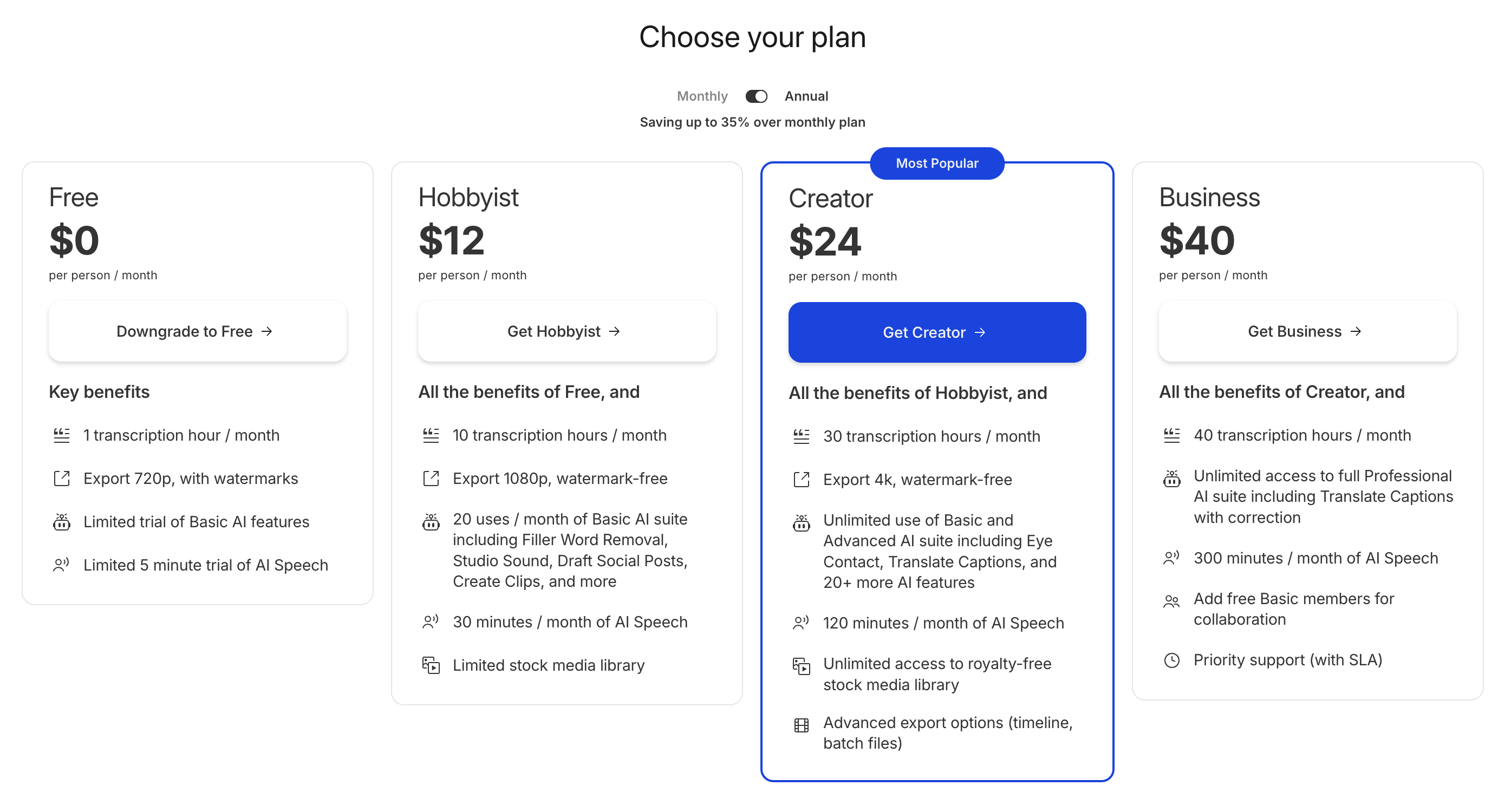The image size is (1511, 812).
Task: Click export icon beside Export 4k
Action: [801, 480]
